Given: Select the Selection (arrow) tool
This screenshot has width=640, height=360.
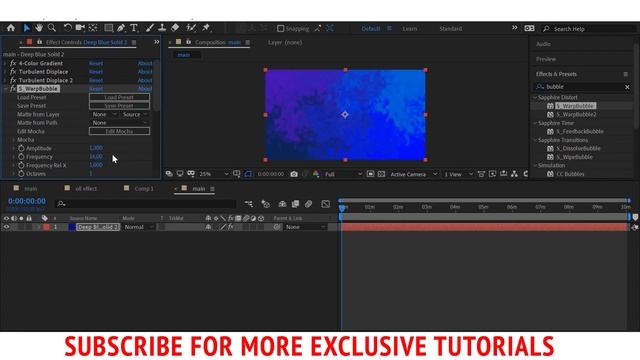Looking at the screenshot, I should 27,28.
